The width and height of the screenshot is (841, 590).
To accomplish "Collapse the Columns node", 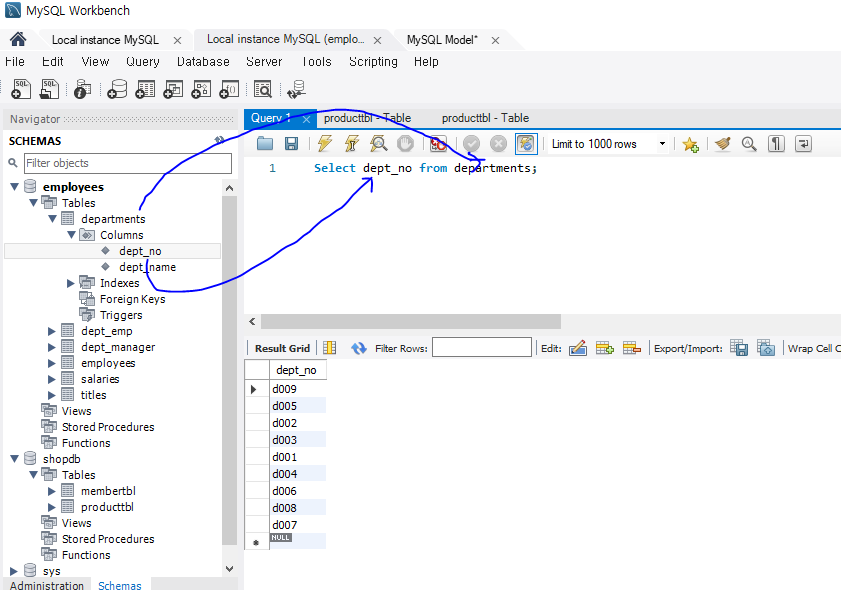I will click(71, 235).
